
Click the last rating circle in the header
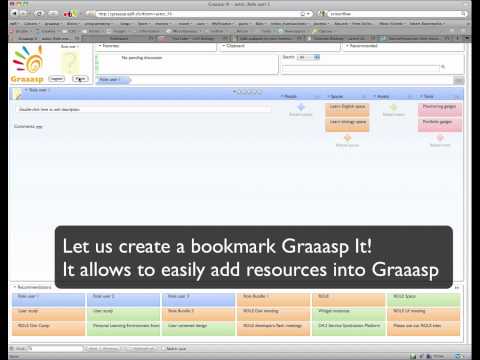coord(260,92)
